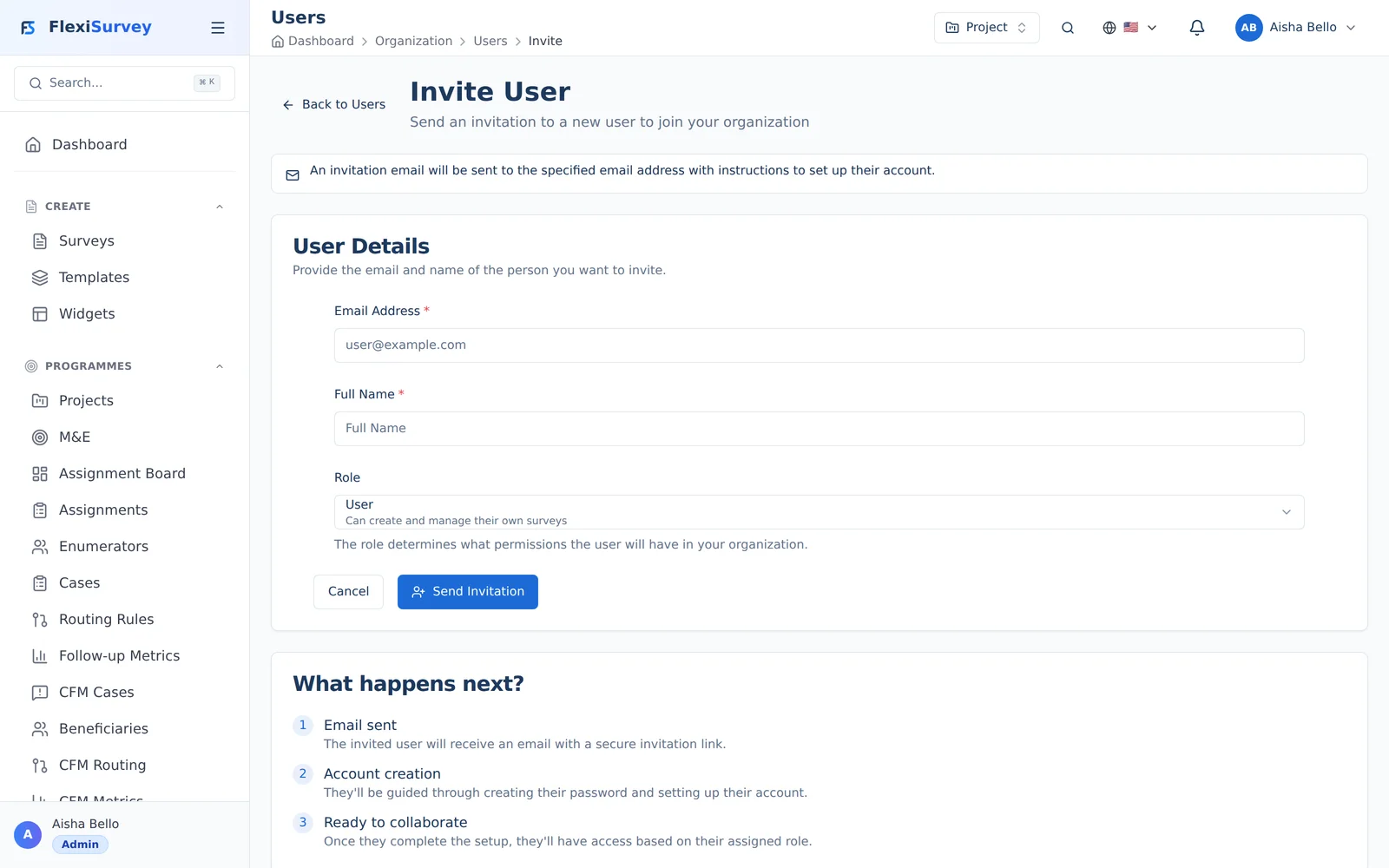Click the FlexiSurvey logo icon
Screen dimensions: 1389x868
click(x=29, y=28)
